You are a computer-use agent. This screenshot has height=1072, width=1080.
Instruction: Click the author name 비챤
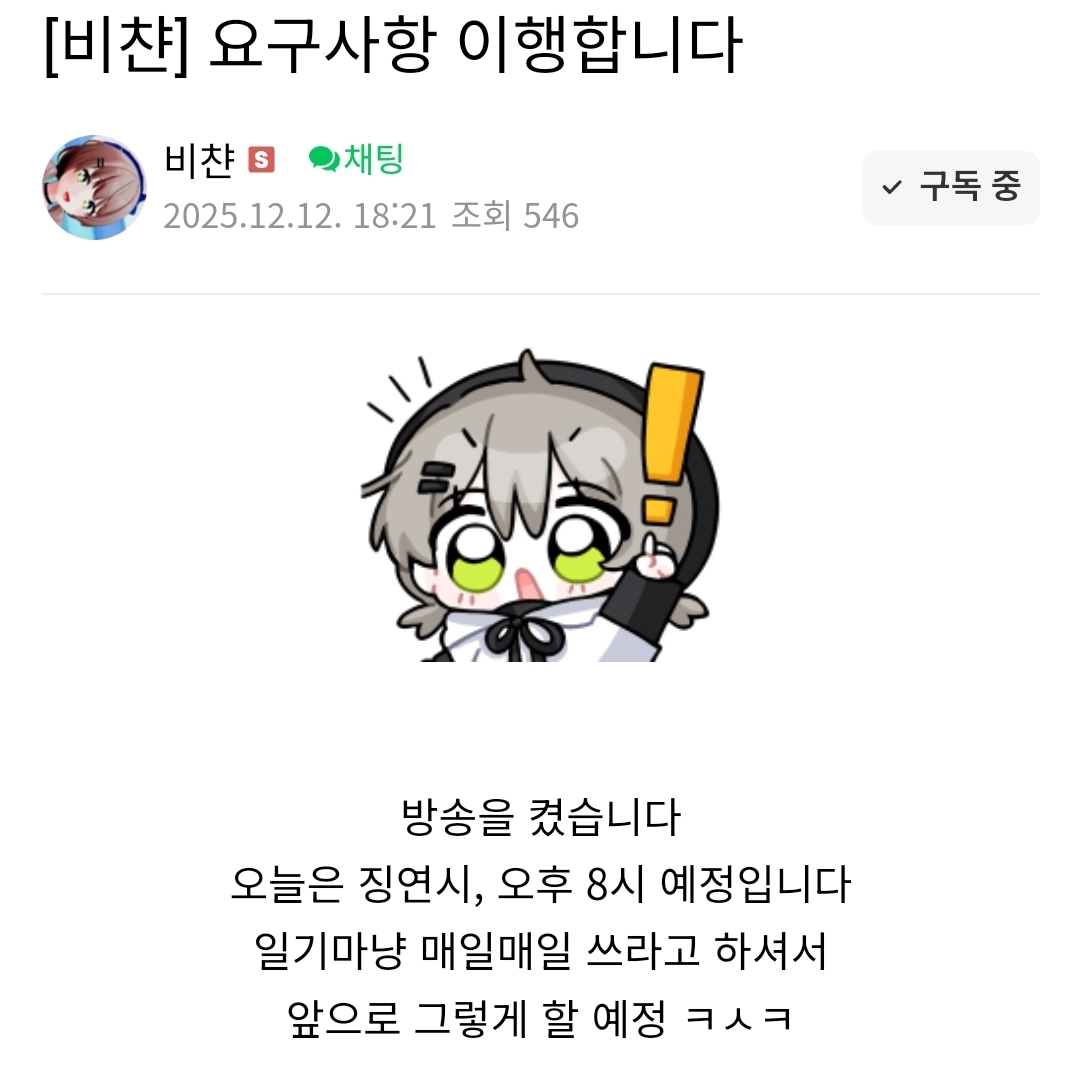click(200, 161)
